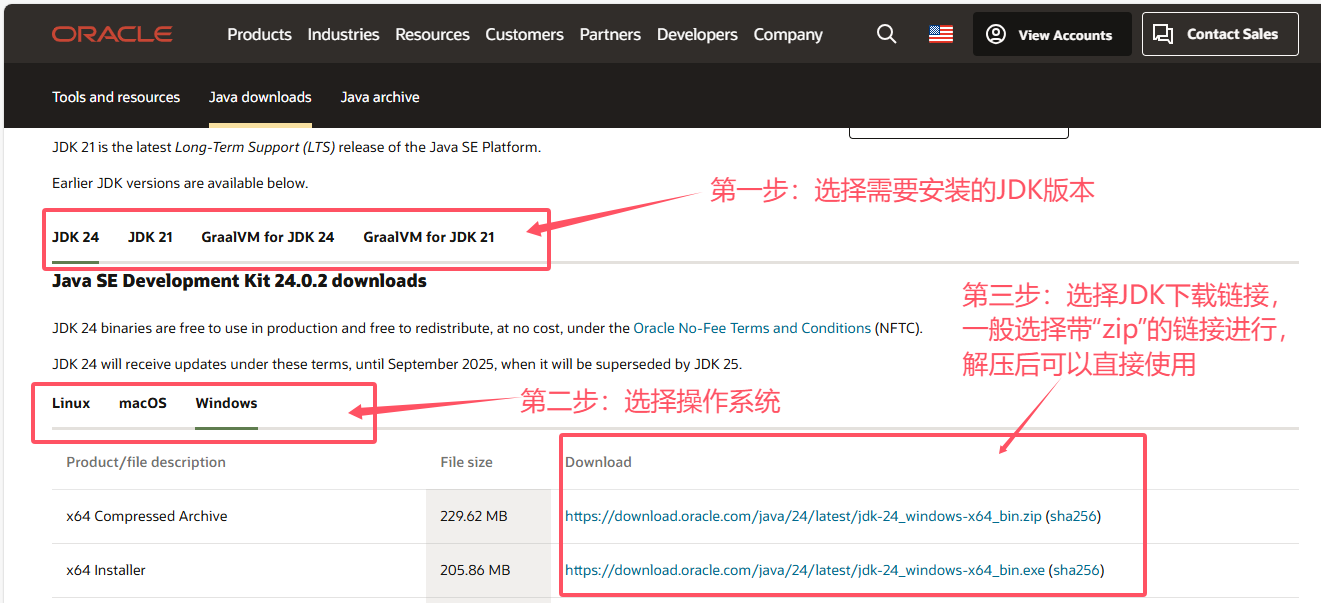1321x603 pixels.
Task: Switch to GraalVM for JDK 21 tab
Action: (429, 237)
